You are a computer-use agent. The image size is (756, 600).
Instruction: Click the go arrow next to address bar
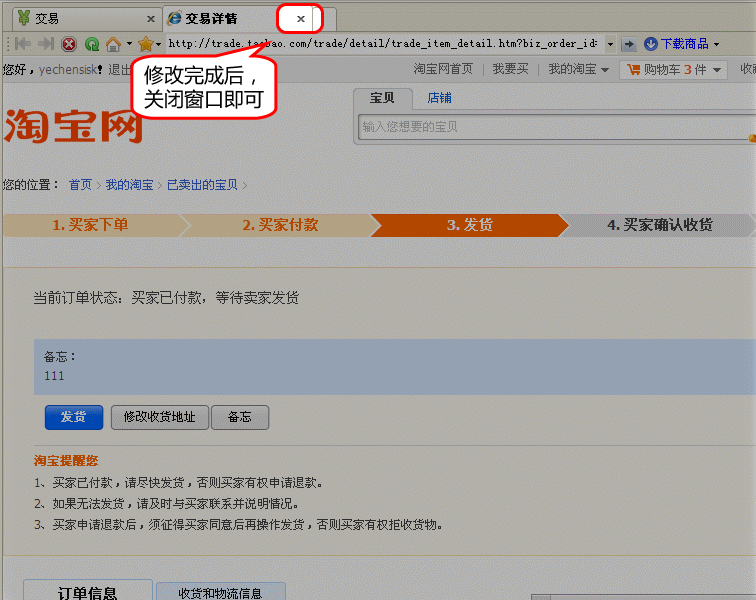(629, 44)
